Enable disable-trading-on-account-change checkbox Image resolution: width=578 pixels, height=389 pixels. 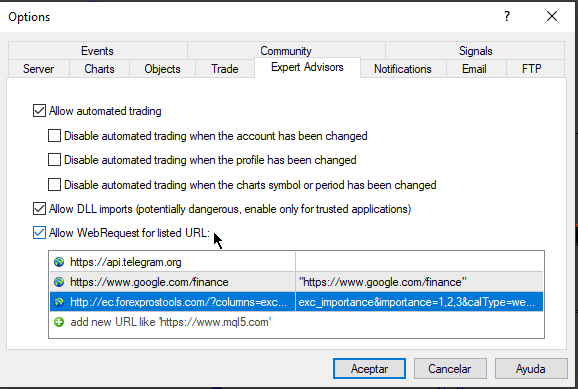pos(55,136)
